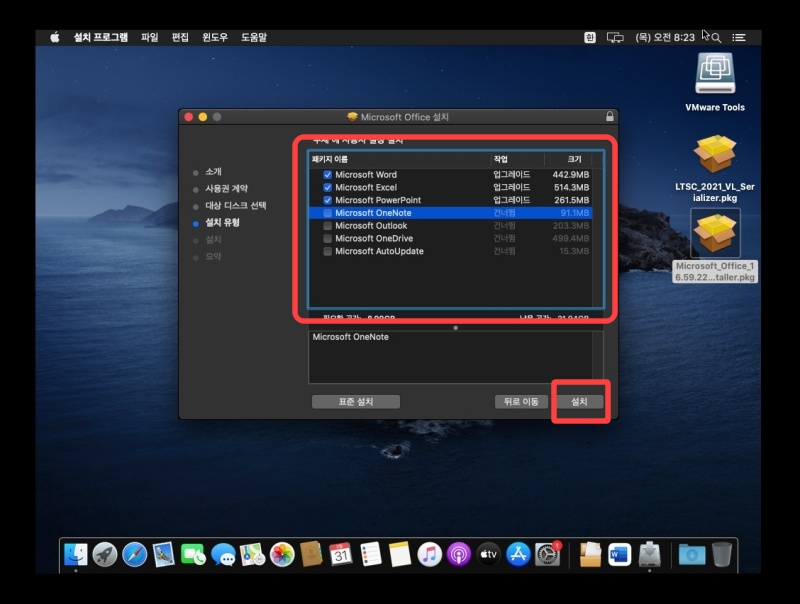Click the Korean input source icon
Viewport: 800px width, 604px height.
pos(590,37)
